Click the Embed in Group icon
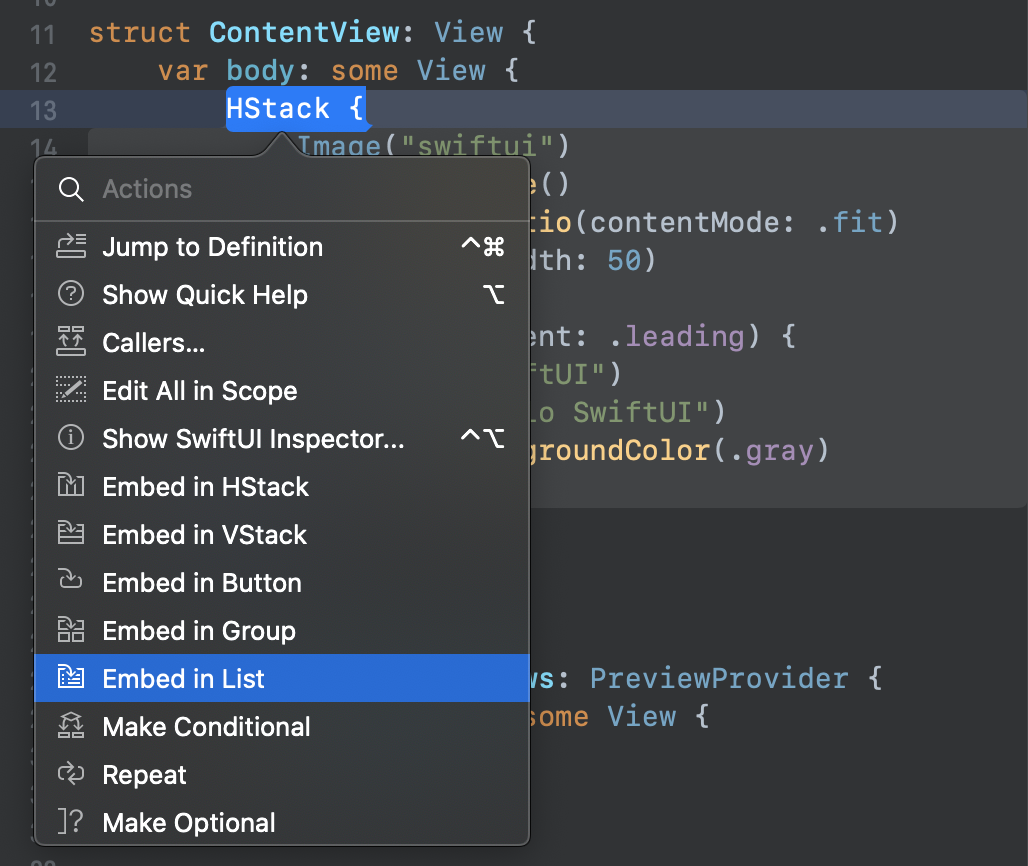The width and height of the screenshot is (1028, 866). tap(71, 631)
